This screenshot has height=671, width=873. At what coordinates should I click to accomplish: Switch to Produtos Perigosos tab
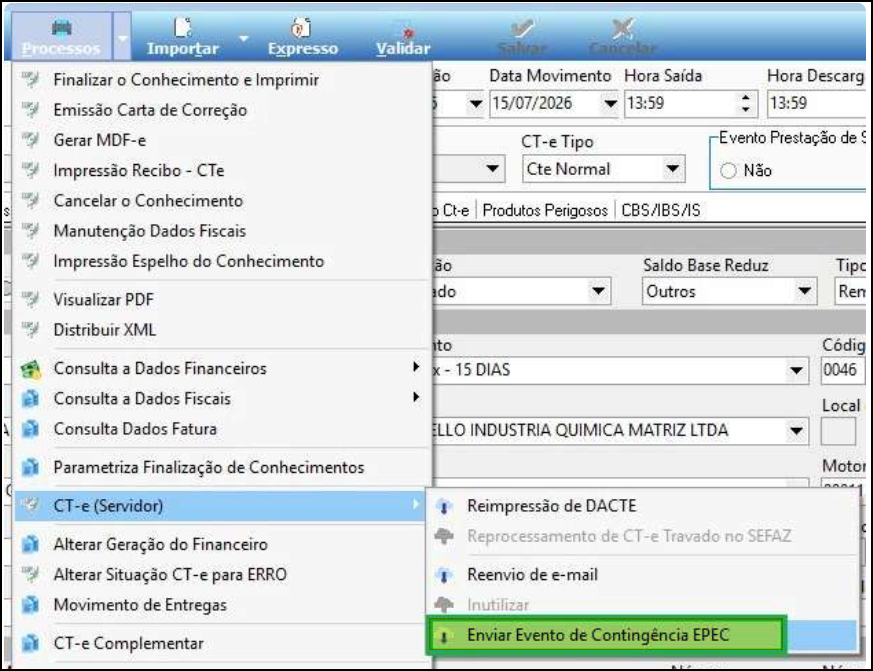(x=545, y=210)
